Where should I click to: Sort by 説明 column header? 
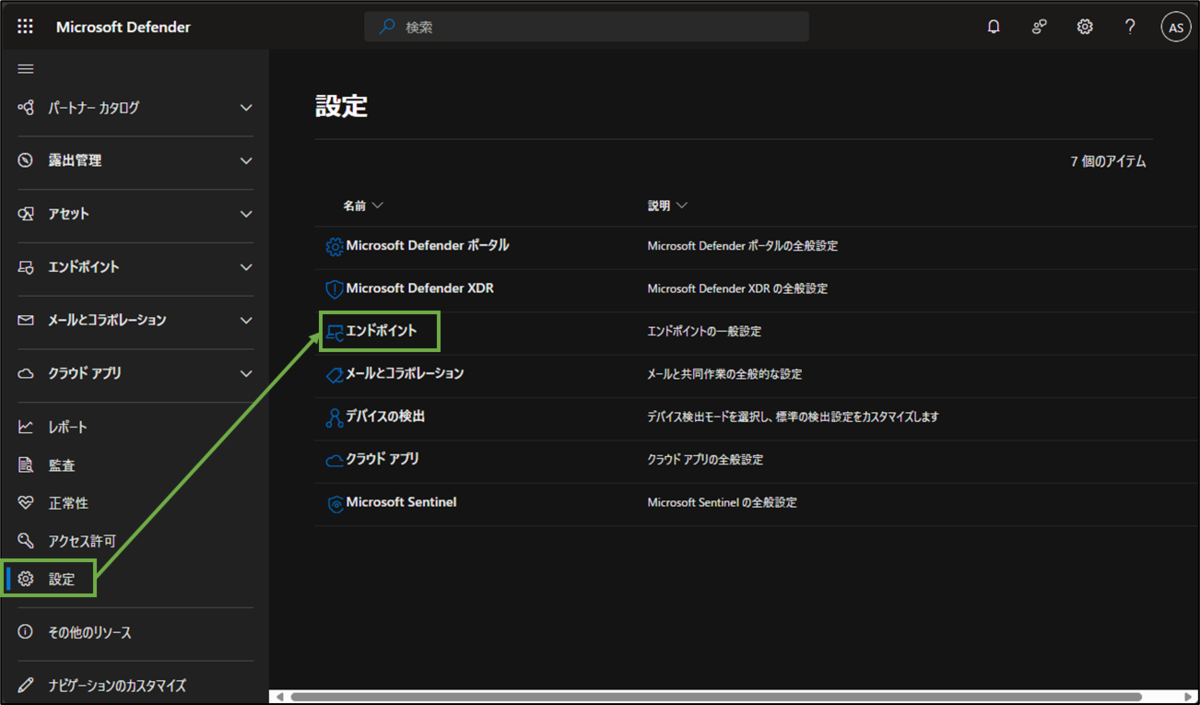[x=668, y=205]
